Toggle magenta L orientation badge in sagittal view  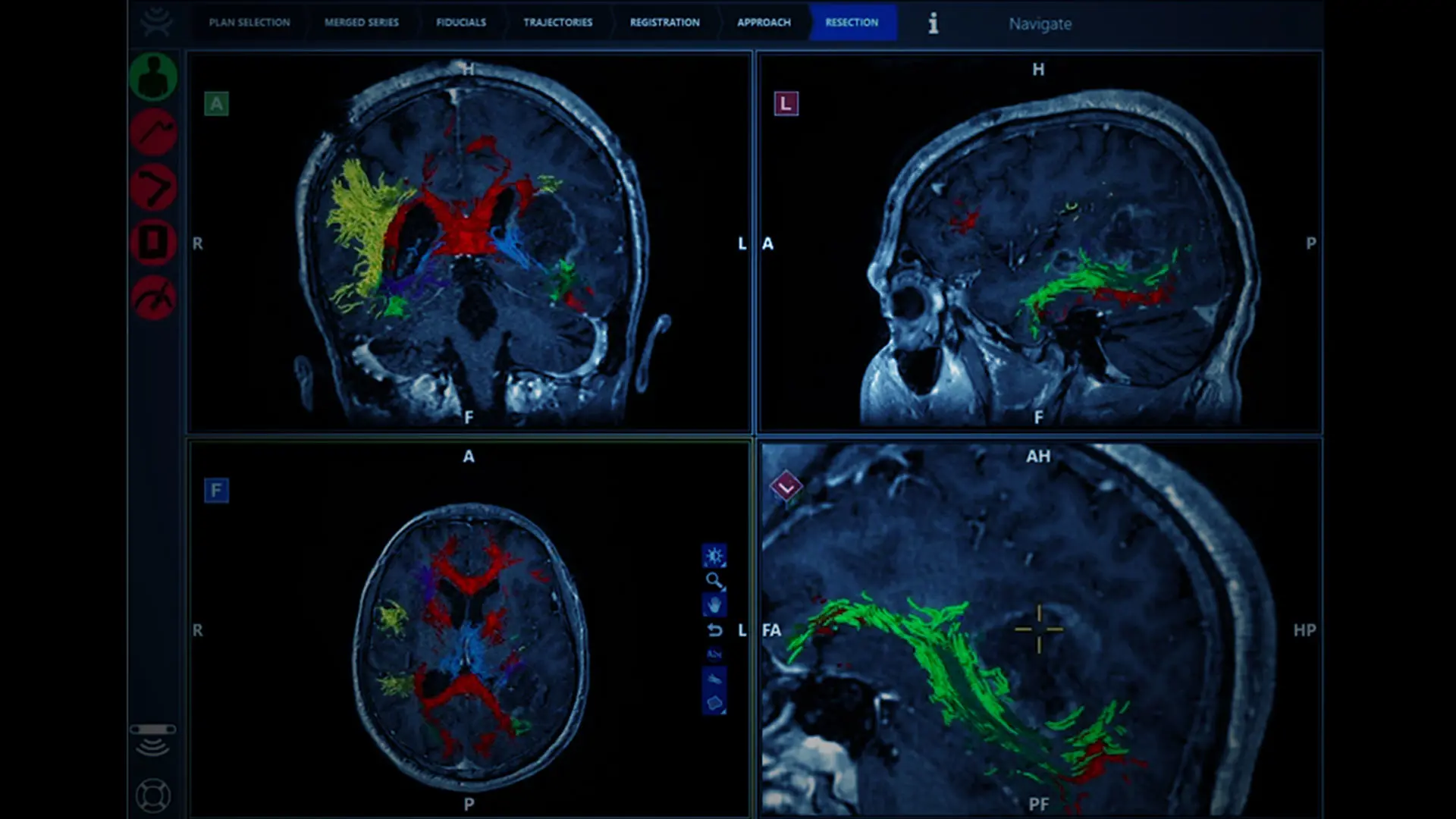click(786, 104)
